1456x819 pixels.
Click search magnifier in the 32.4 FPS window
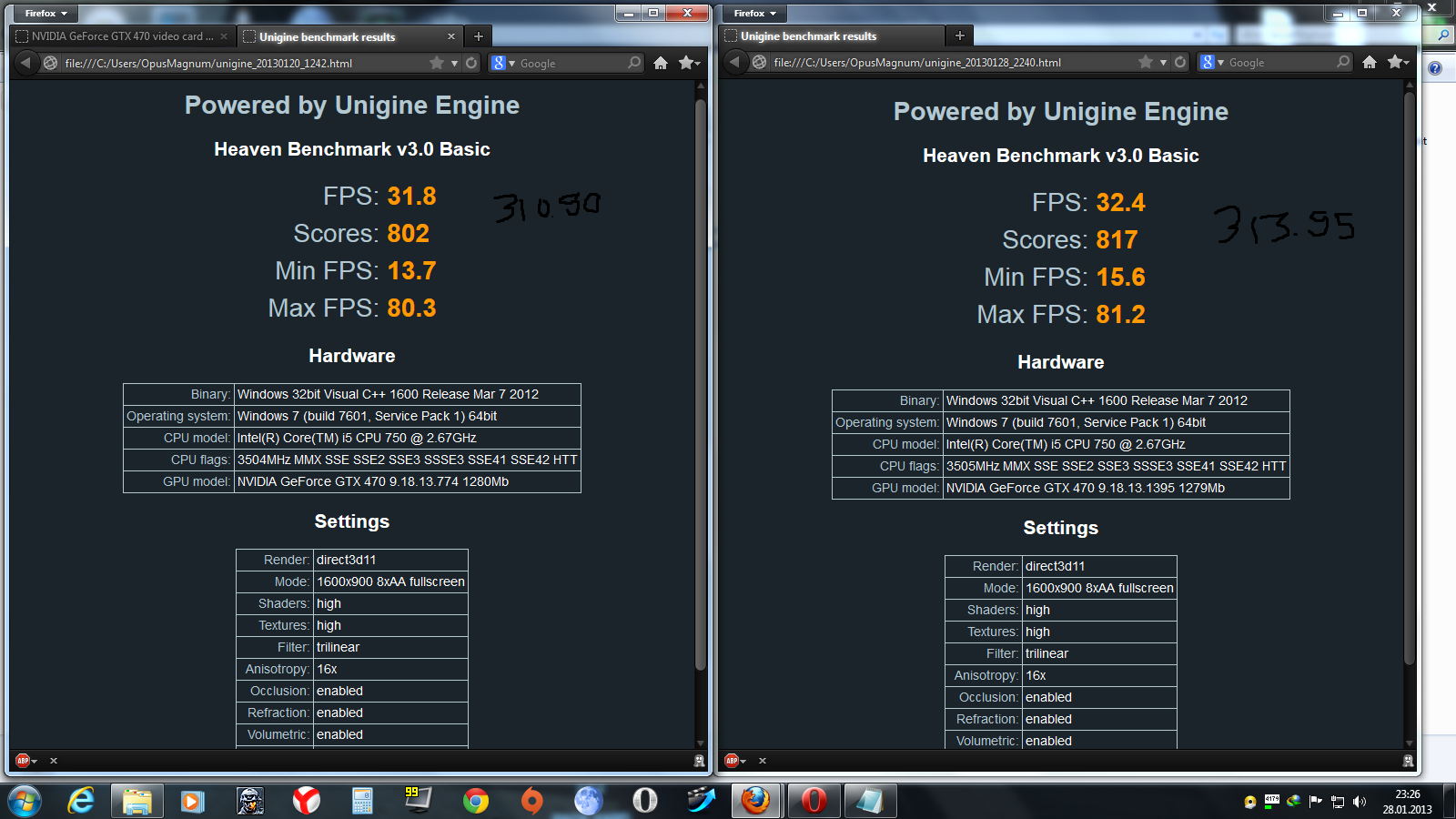1343,62
